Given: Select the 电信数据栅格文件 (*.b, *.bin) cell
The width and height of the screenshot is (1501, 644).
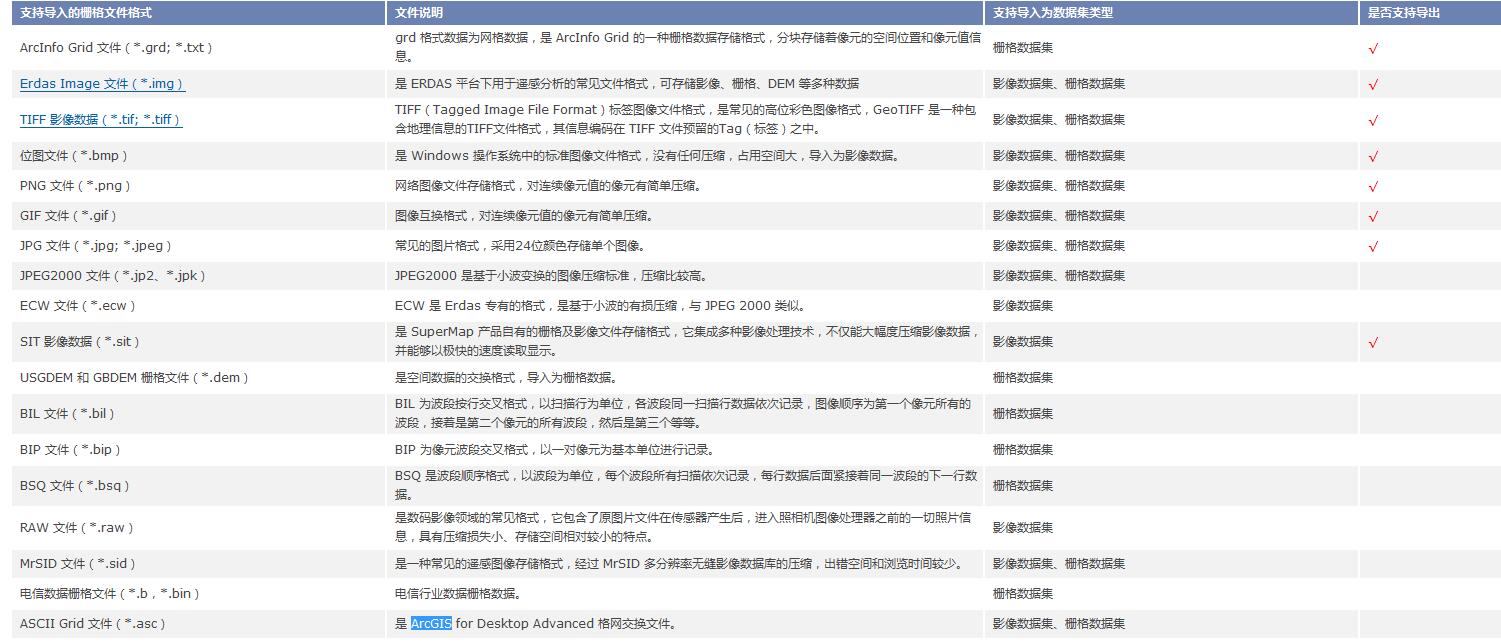Looking at the screenshot, I should (110, 594).
